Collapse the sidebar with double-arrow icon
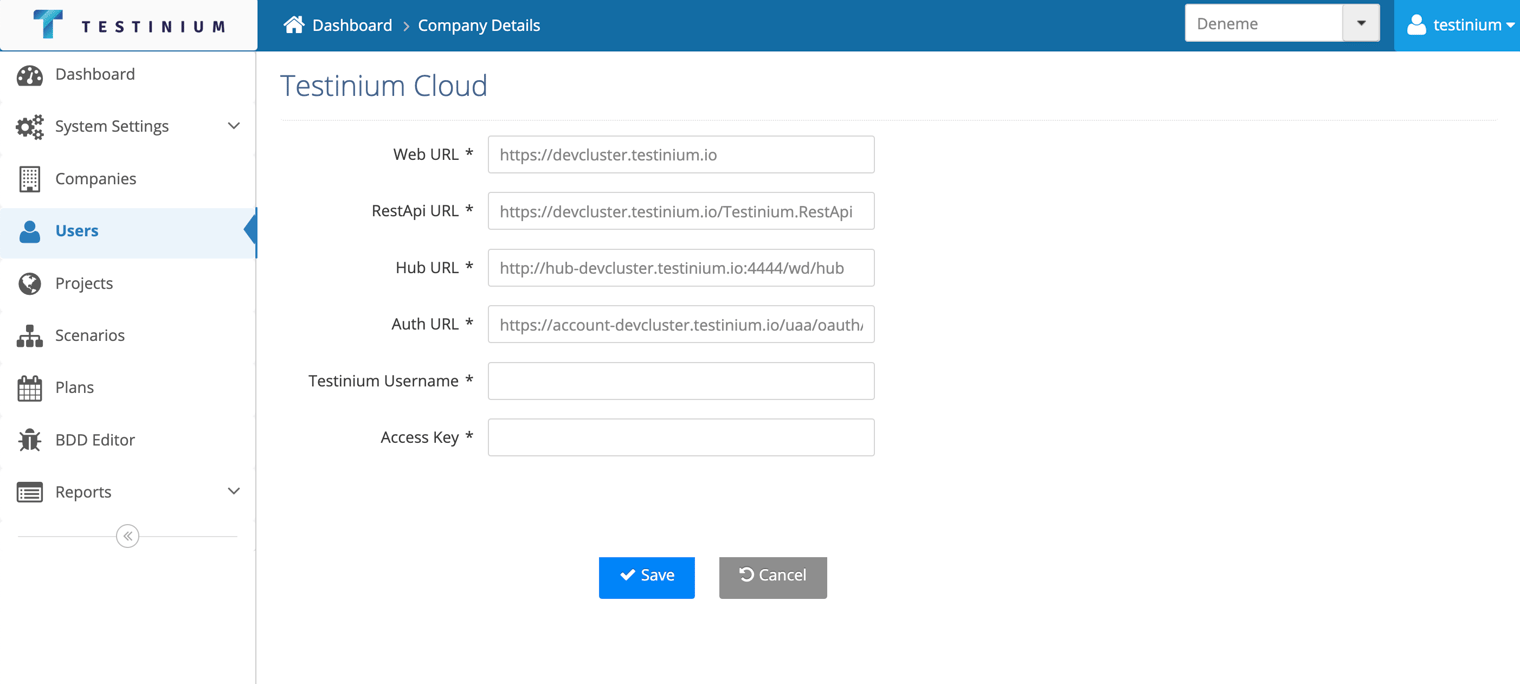 [128, 536]
